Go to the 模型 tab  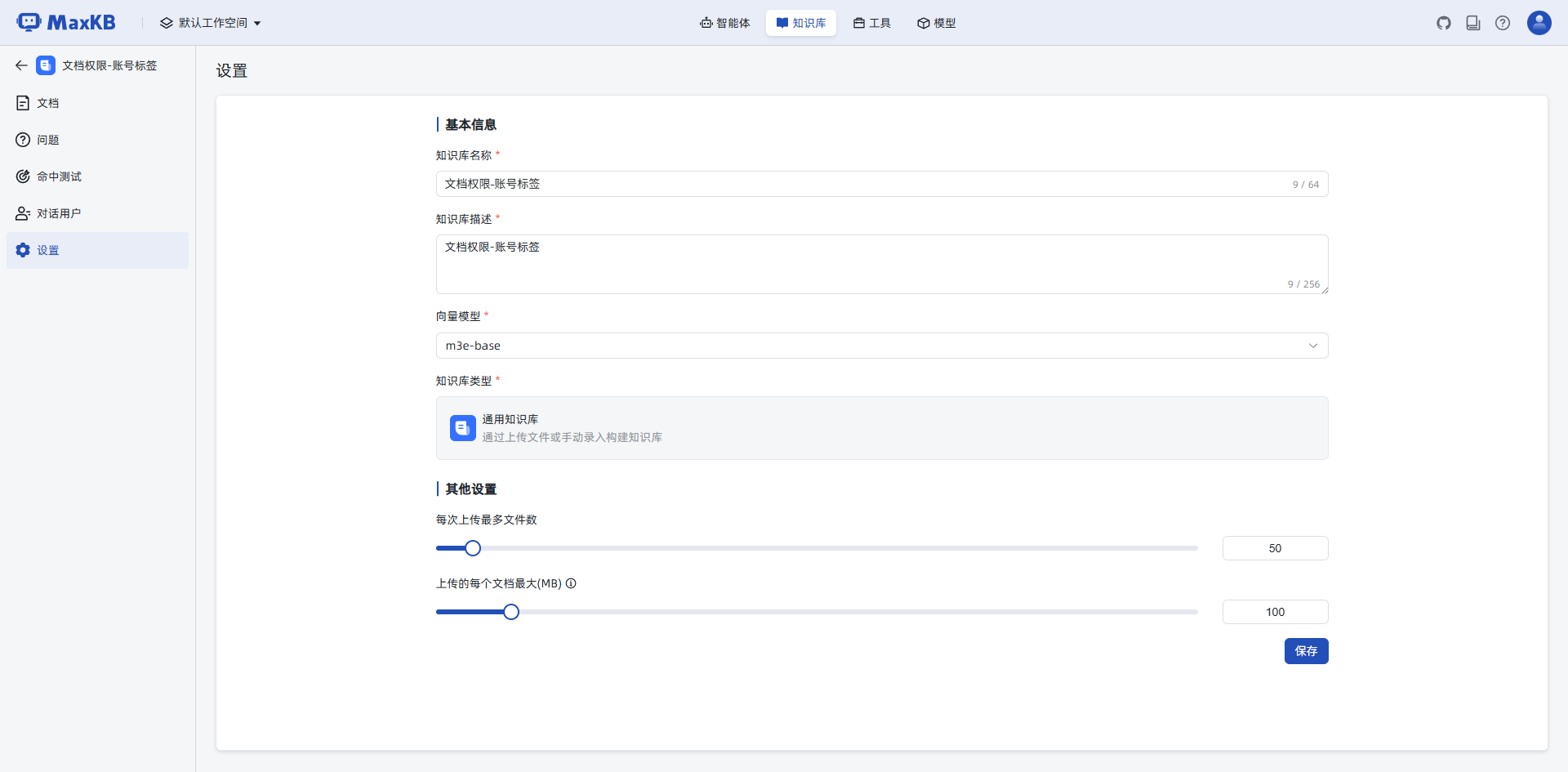[936, 23]
